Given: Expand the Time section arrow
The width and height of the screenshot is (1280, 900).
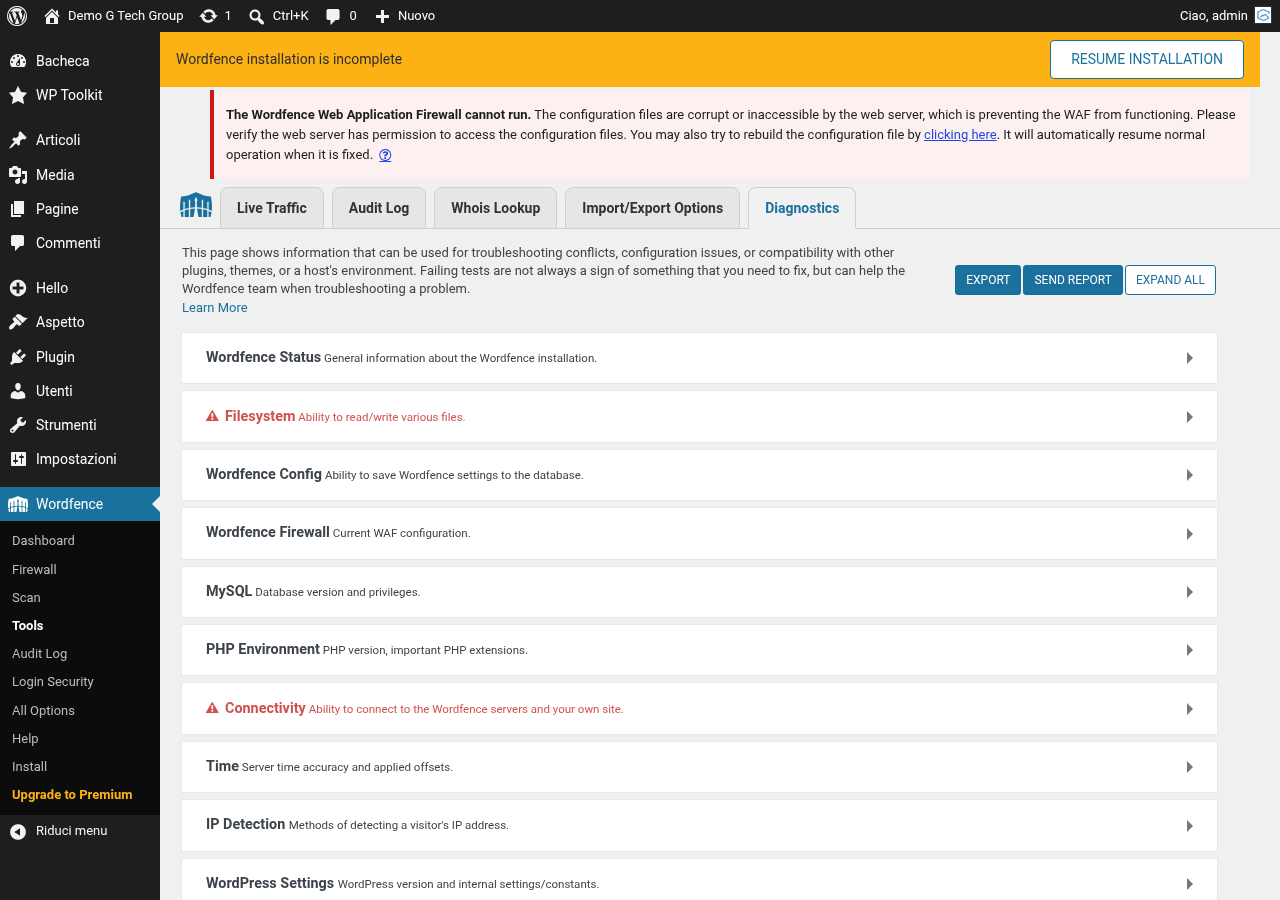Looking at the screenshot, I should pyautogui.click(x=1189, y=767).
